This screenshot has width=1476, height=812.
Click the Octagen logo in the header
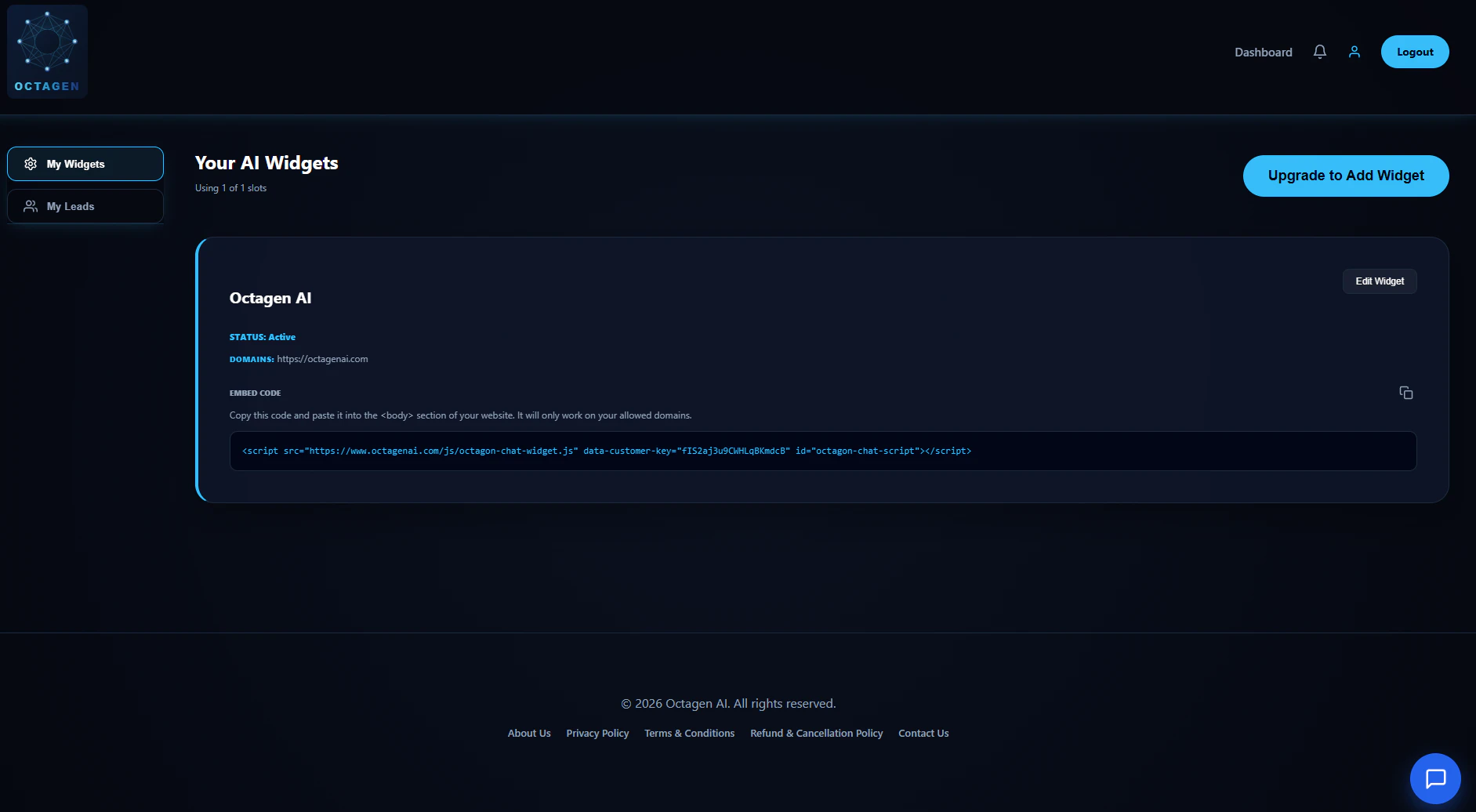tap(47, 52)
